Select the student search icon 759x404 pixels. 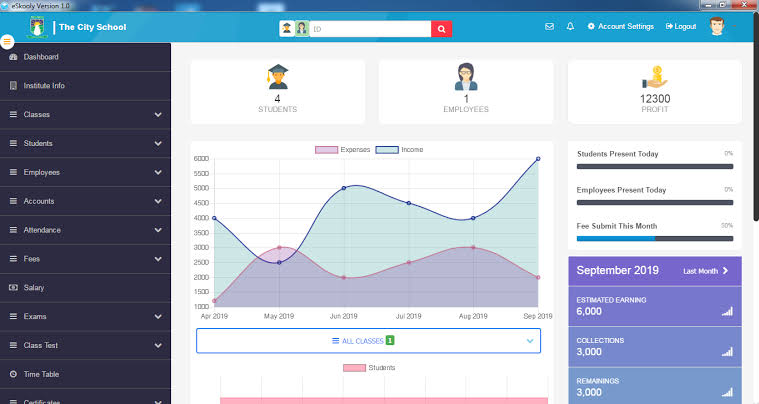click(287, 29)
